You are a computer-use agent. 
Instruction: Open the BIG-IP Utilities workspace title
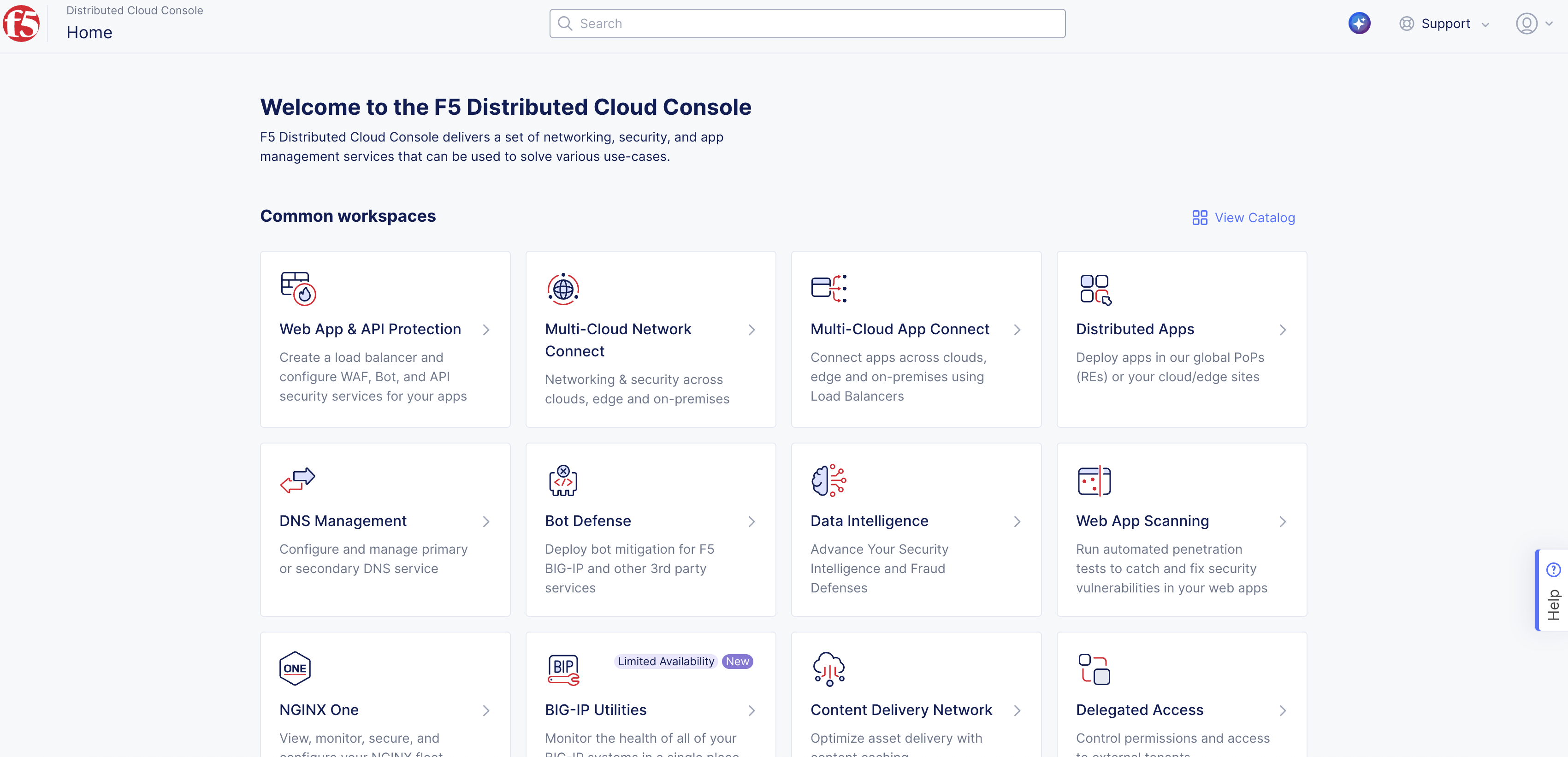(595, 710)
